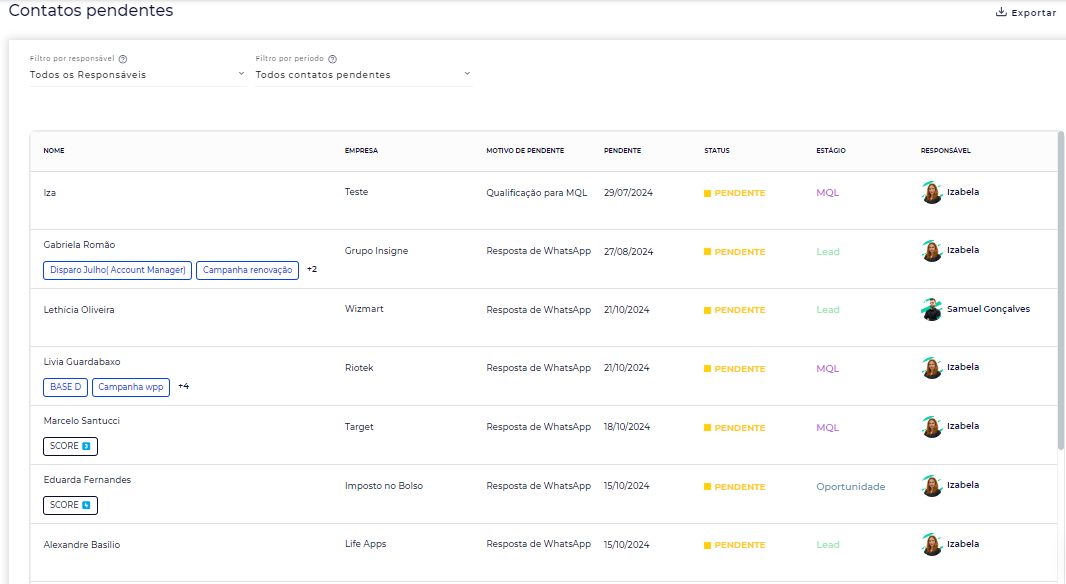Expand the Todos os Responsáveis dropdown
The image size is (1066, 584).
point(241,73)
